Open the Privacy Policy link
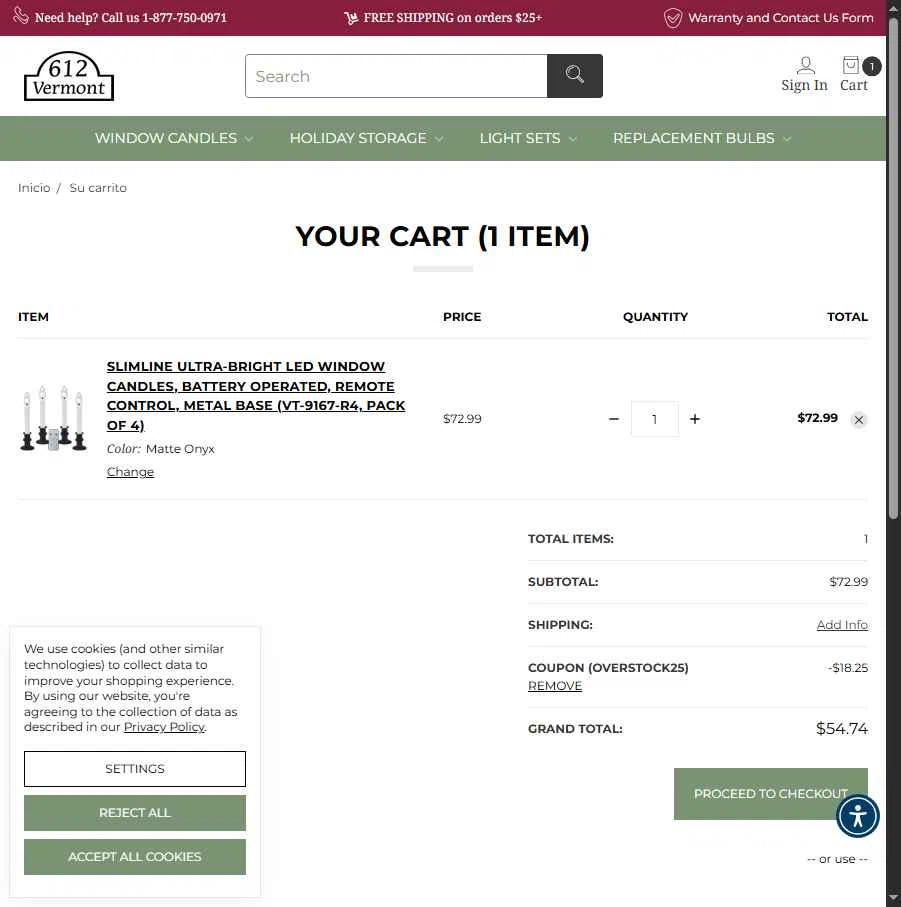The height and width of the screenshot is (907, 901). [164, 727]
